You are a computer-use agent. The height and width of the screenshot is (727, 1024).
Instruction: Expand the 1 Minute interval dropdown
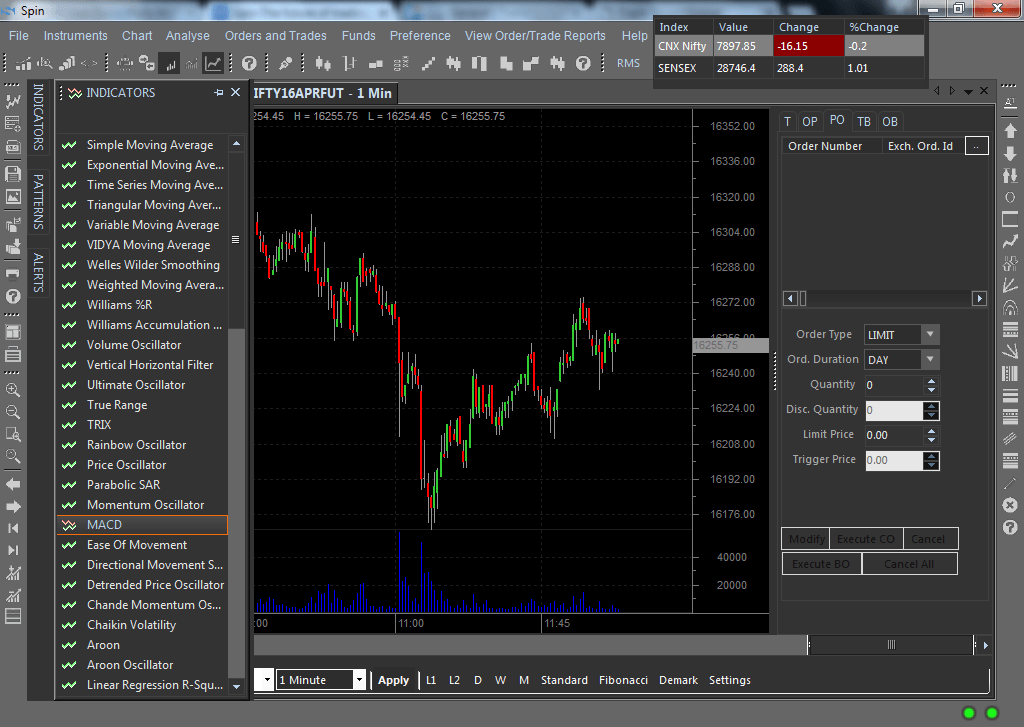(x=359, y=680)
